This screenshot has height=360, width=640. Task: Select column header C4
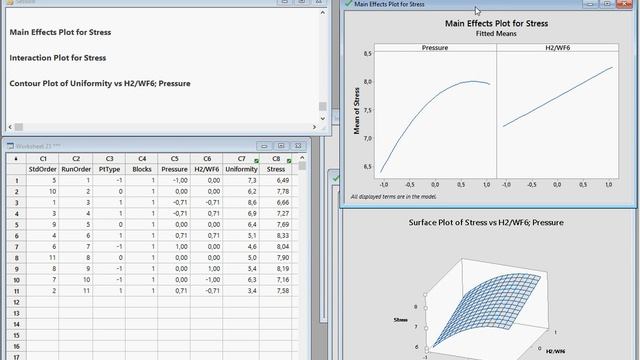pos(142,159)
